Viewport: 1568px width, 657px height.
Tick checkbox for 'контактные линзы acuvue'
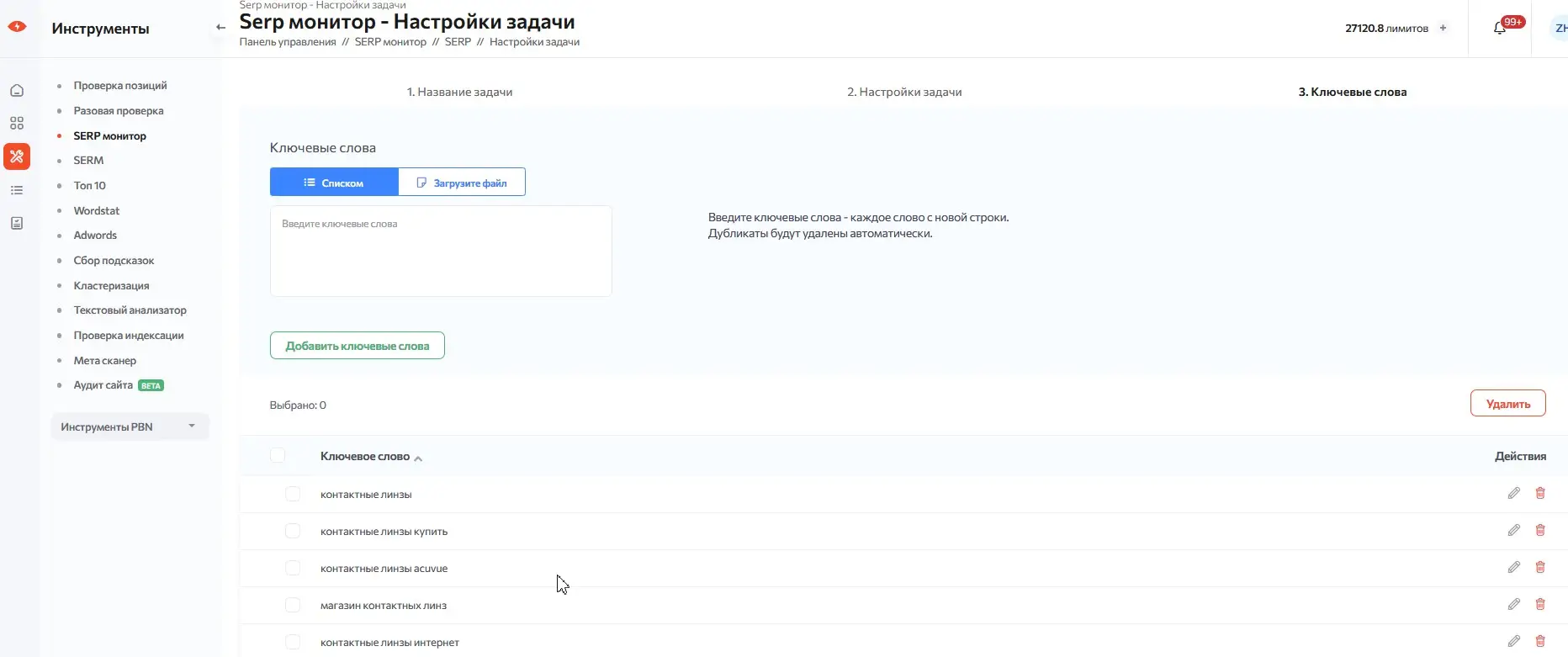pos(293,568)
